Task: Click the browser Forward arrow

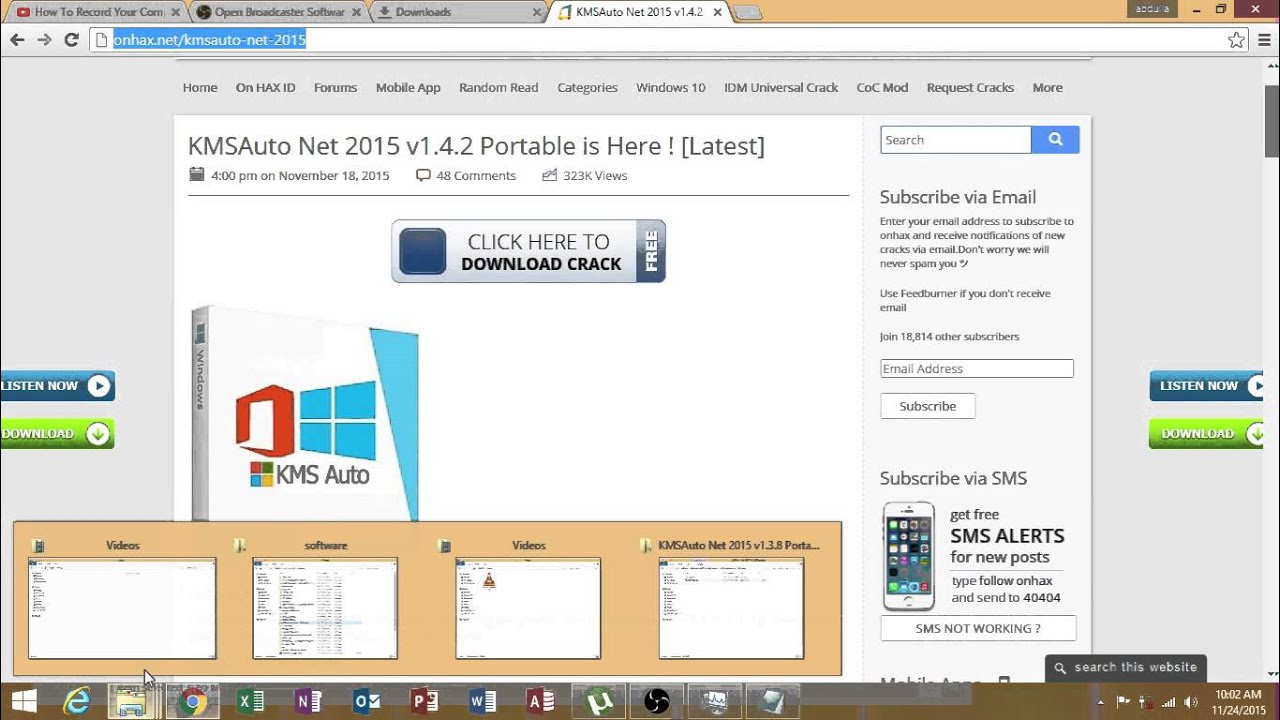Action: coord(44,40)
